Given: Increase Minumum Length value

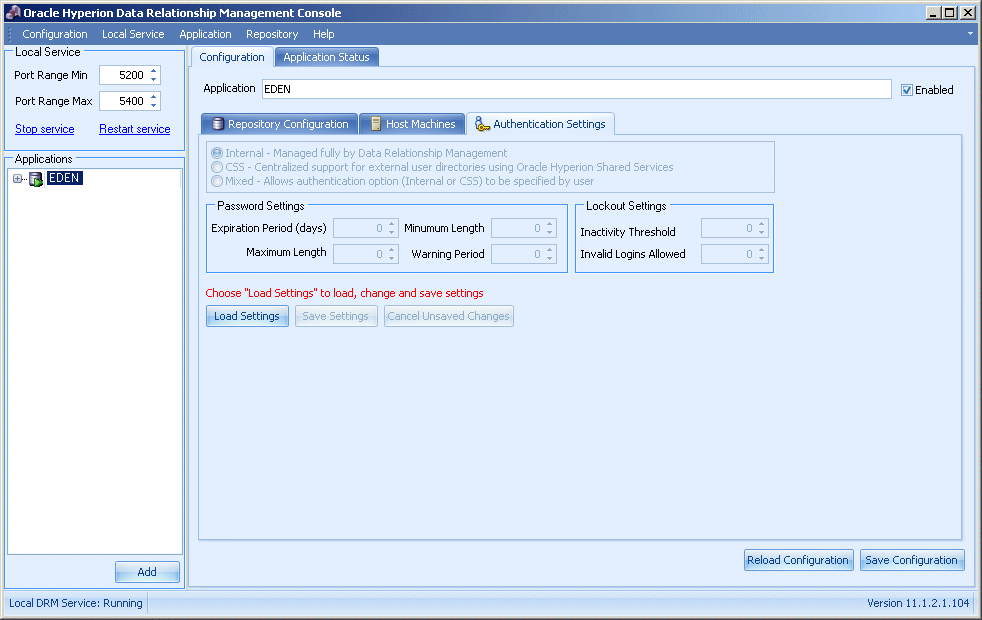Looking at the screenshot, I should (x=549, y=224).
